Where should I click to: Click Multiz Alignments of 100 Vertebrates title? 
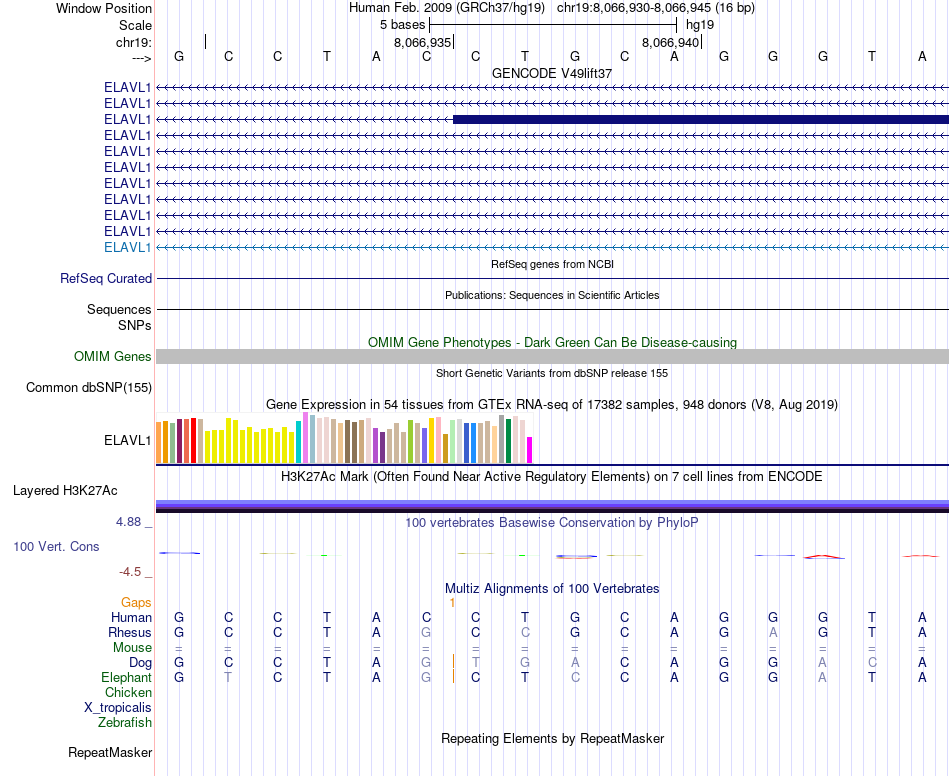point(552,588)
